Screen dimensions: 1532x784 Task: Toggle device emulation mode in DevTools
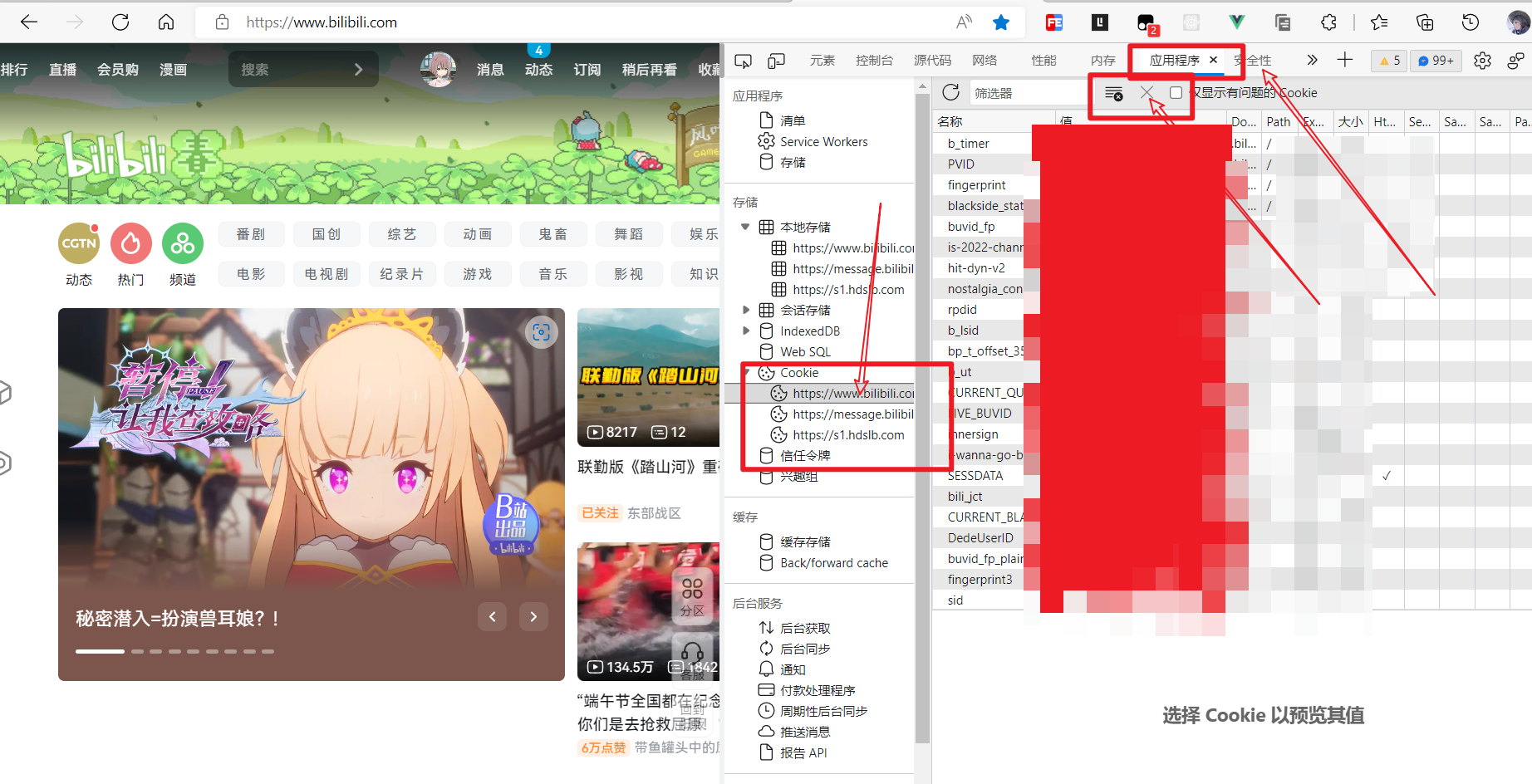click(776, 60)
